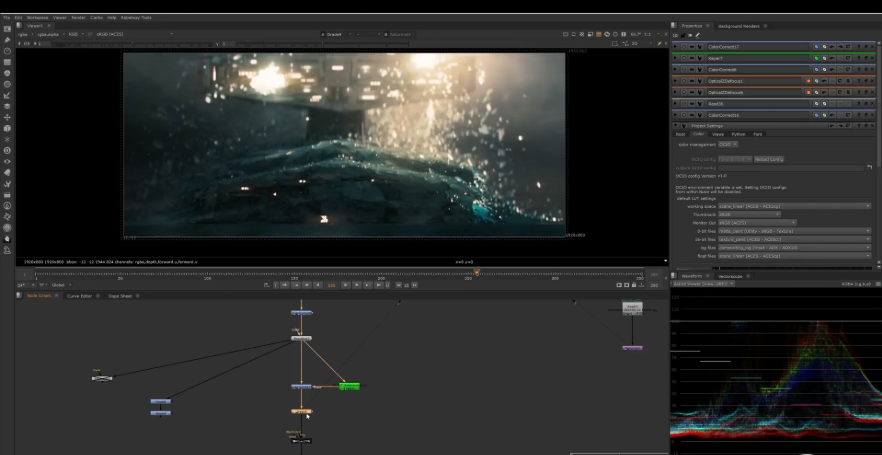Image resolution: width=882 pixels, height=455 pixels.
Task: Open the color management OCIO dropdown
Action: coord(727,144)
